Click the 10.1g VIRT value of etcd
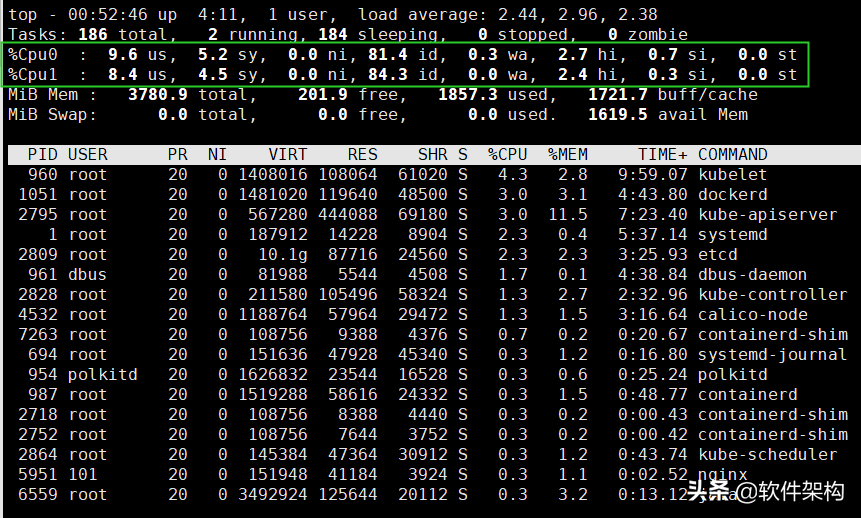 282,254
